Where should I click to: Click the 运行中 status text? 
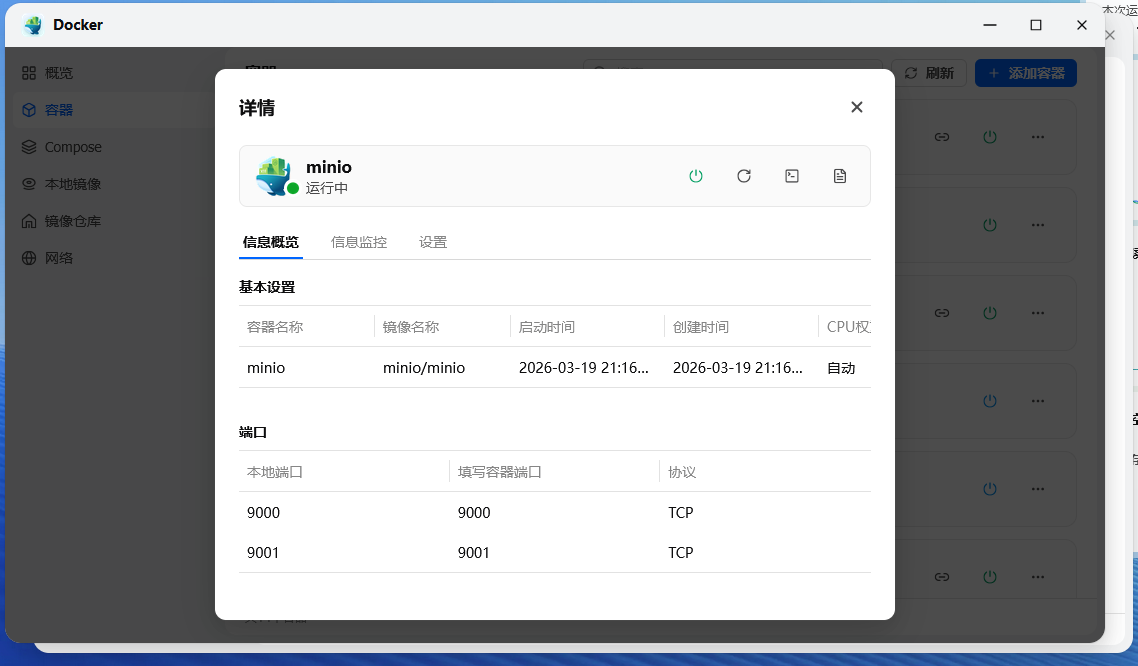click(x=327, y=188)
